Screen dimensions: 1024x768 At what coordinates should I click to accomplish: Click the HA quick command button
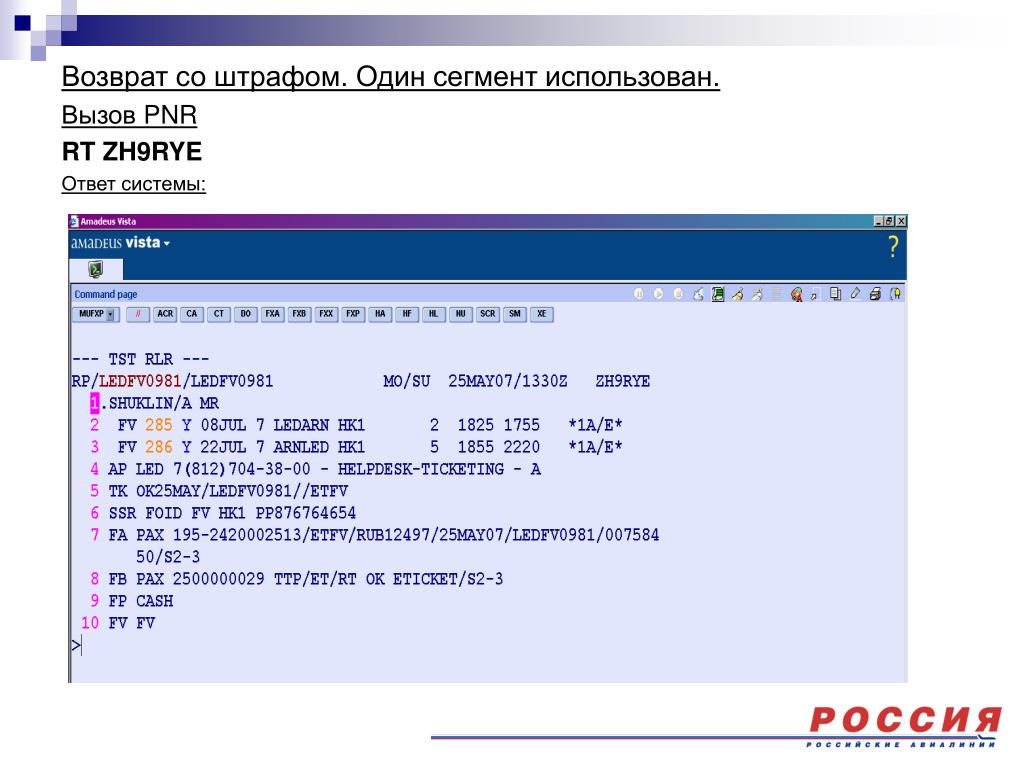[x=380, y=314]
